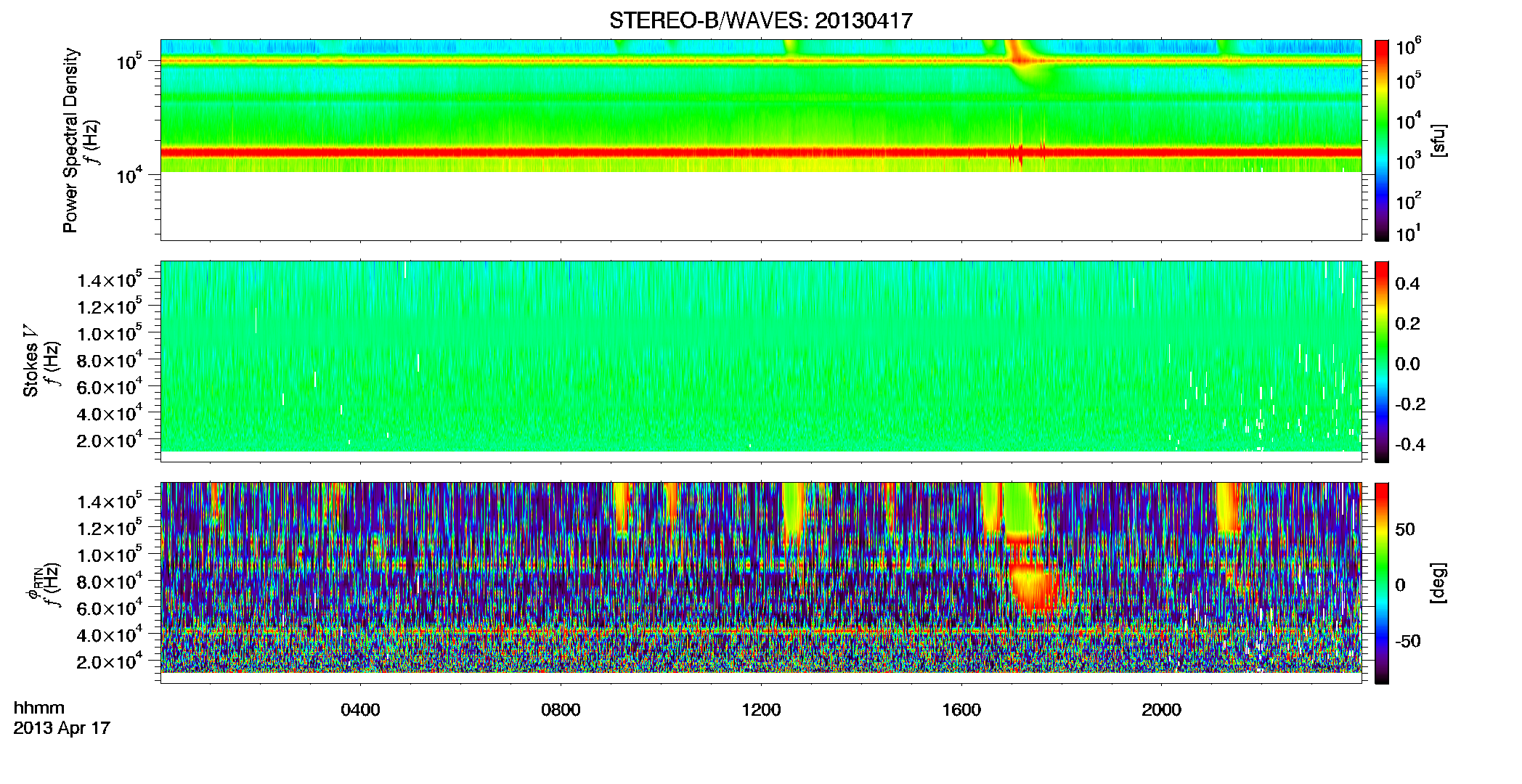The width and height of the screenshot is (1522, 784).
Task: Click the 1600 time tick label
Action: point(961,710)
